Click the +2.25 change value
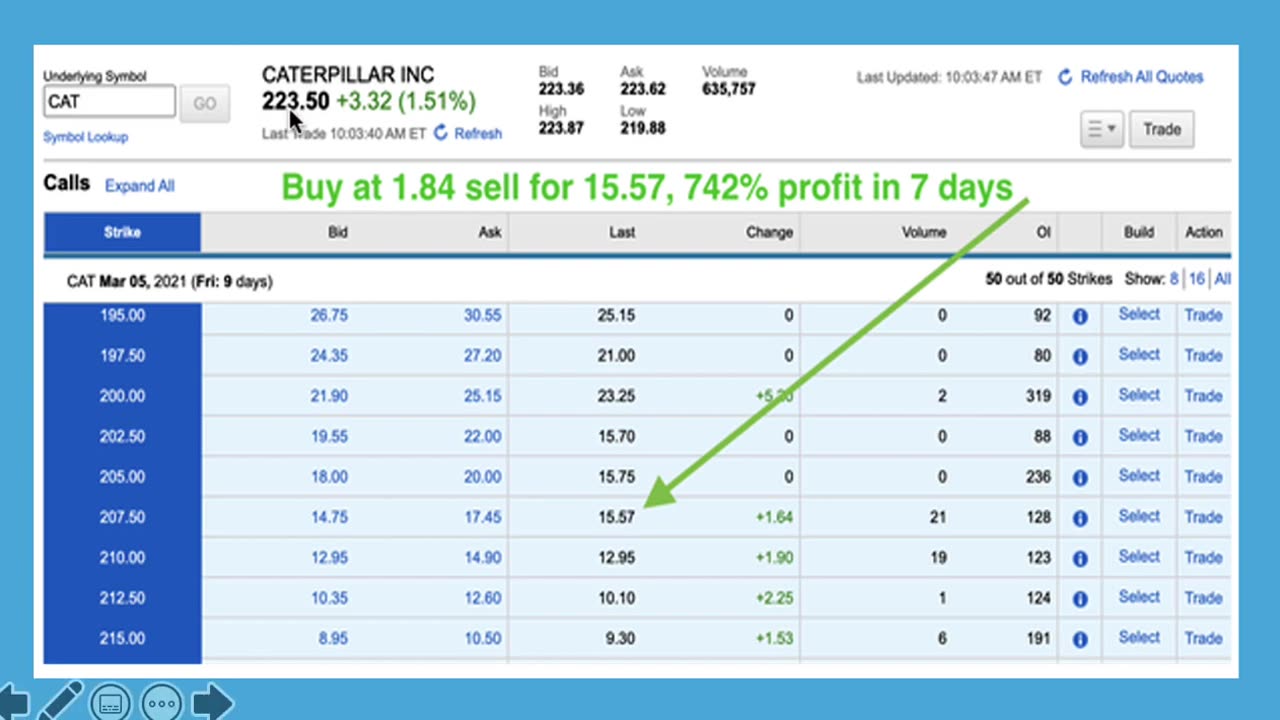Image resolution: width=1280 pixels, height=720 pixels. 774,598
